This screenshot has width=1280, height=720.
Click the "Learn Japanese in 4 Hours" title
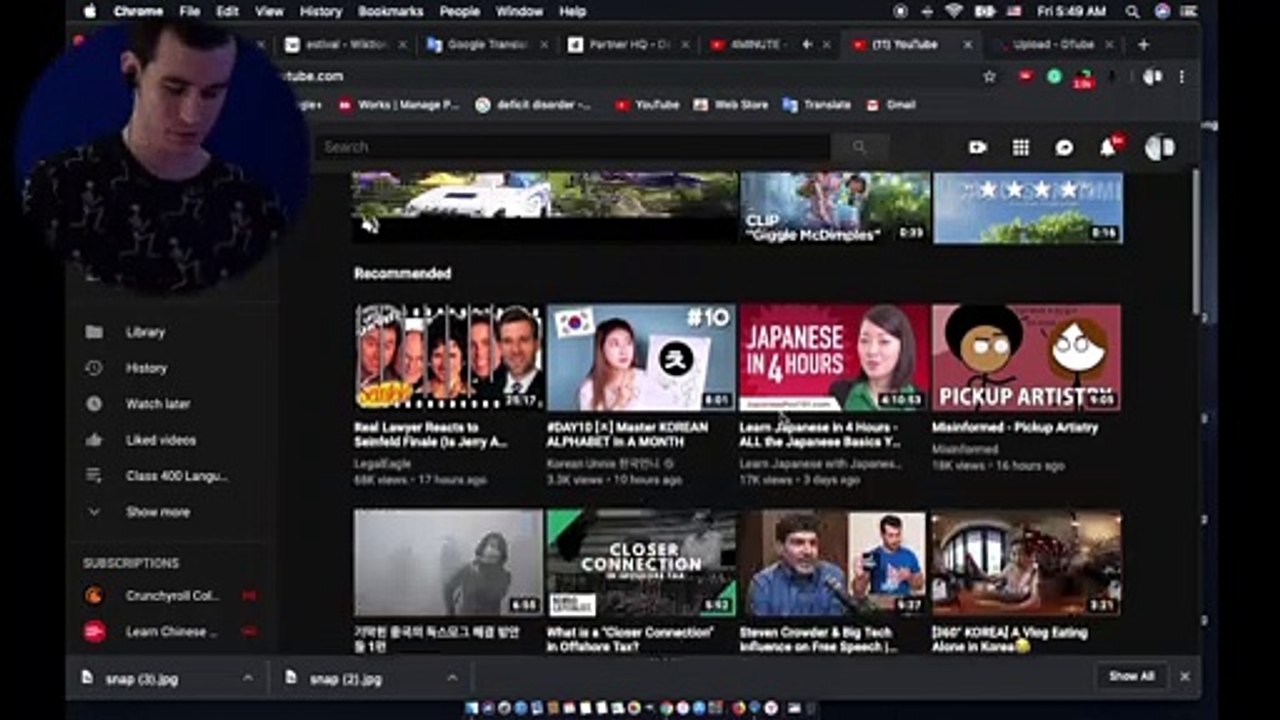pos(821,434)
